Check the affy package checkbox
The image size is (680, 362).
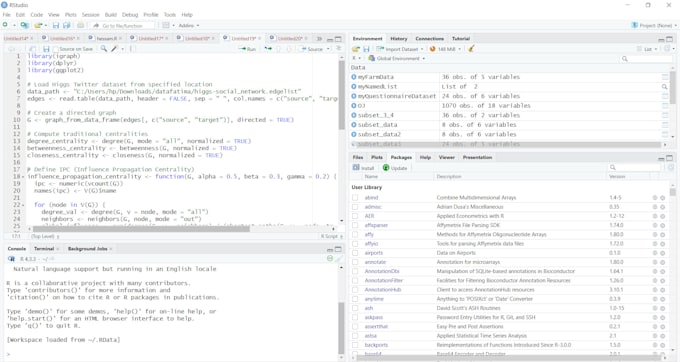355,235
